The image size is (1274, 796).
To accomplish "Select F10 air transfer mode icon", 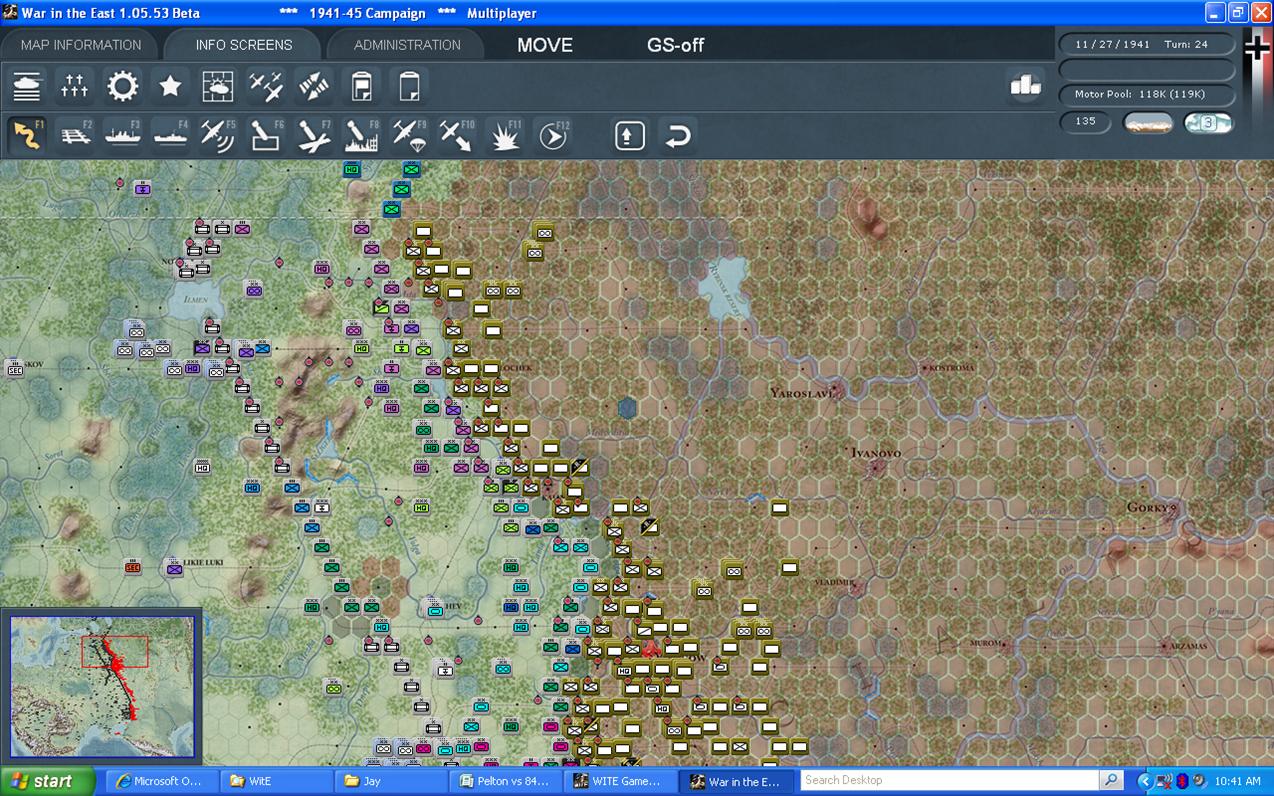I will click(x=457, y=135).
